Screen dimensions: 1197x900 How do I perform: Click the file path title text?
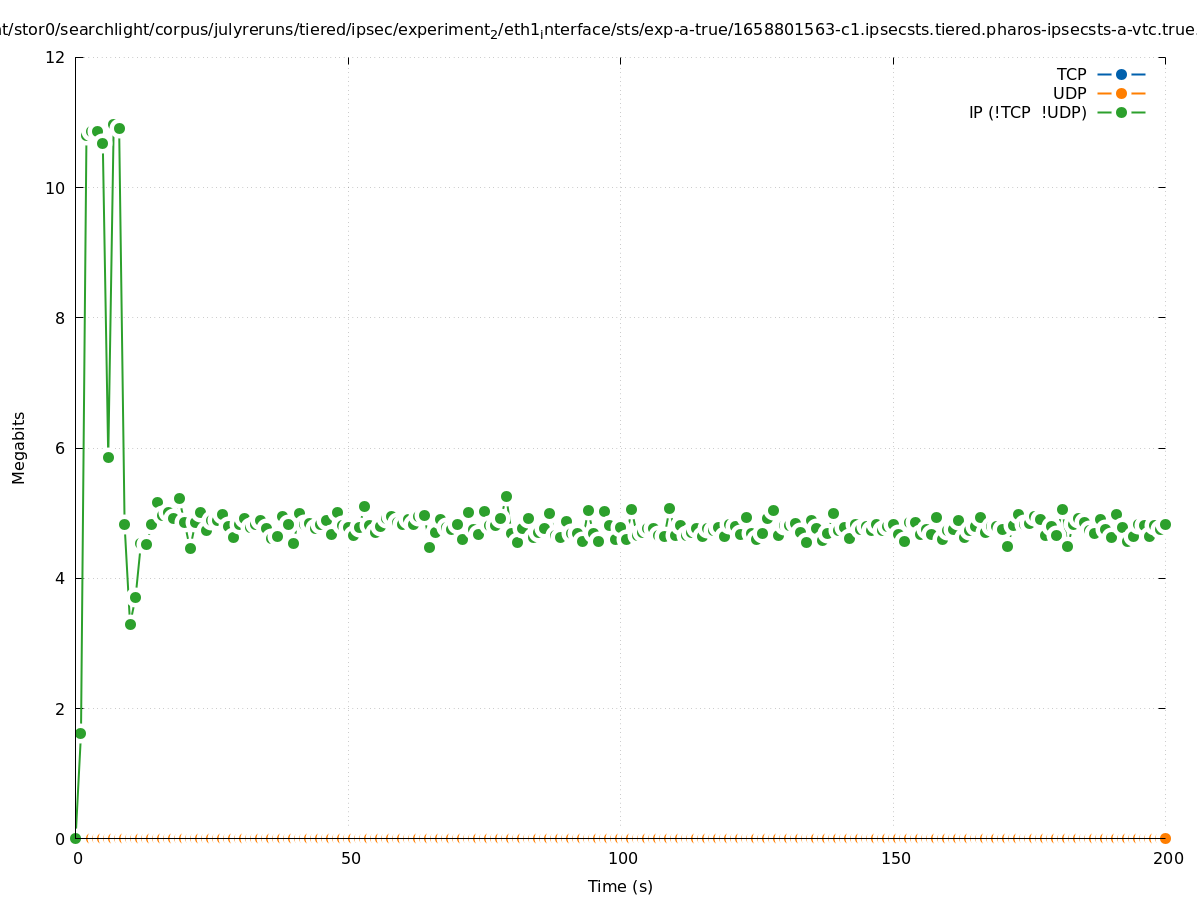(598, 30)
